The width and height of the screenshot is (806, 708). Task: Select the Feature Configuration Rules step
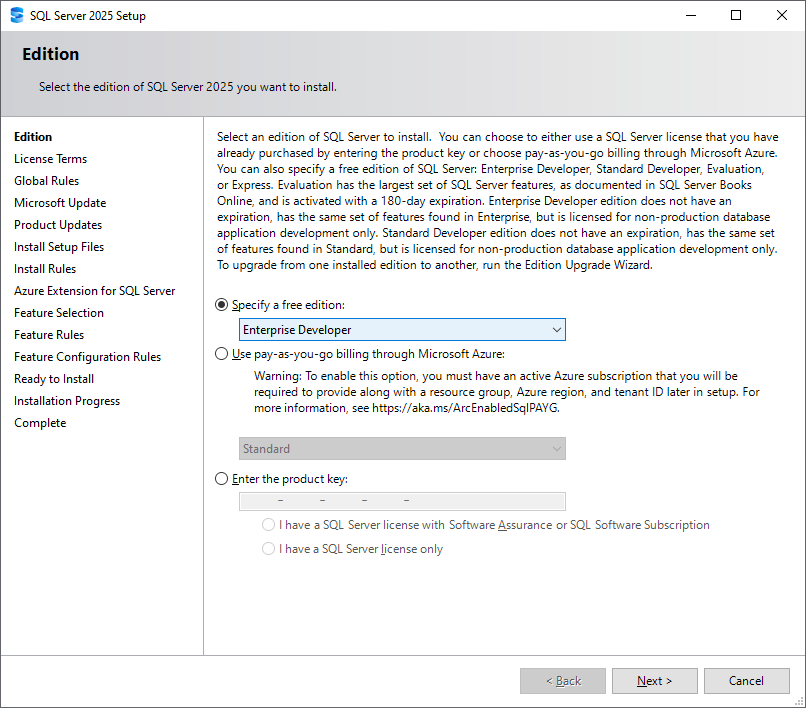pos(87,357)
